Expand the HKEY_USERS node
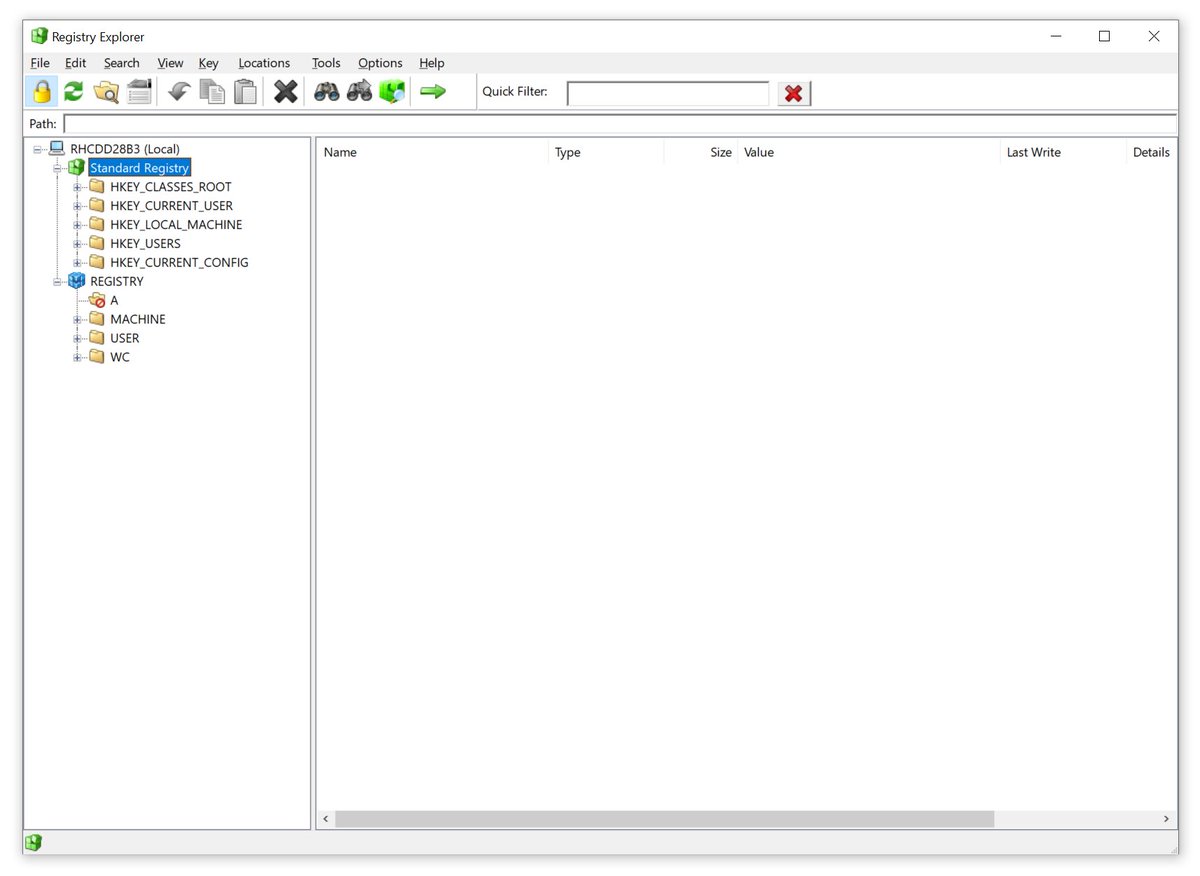1200x876 pixels. 78,244
